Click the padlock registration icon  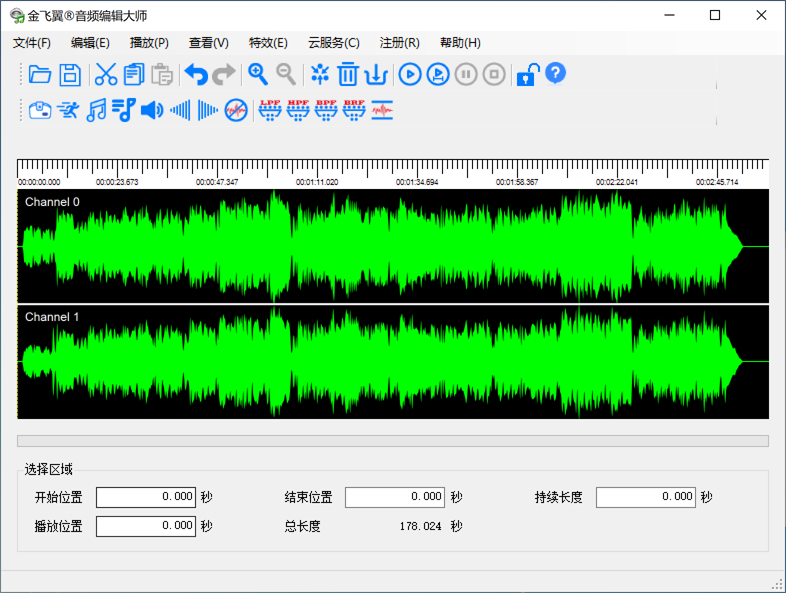[x=527, y=74]
